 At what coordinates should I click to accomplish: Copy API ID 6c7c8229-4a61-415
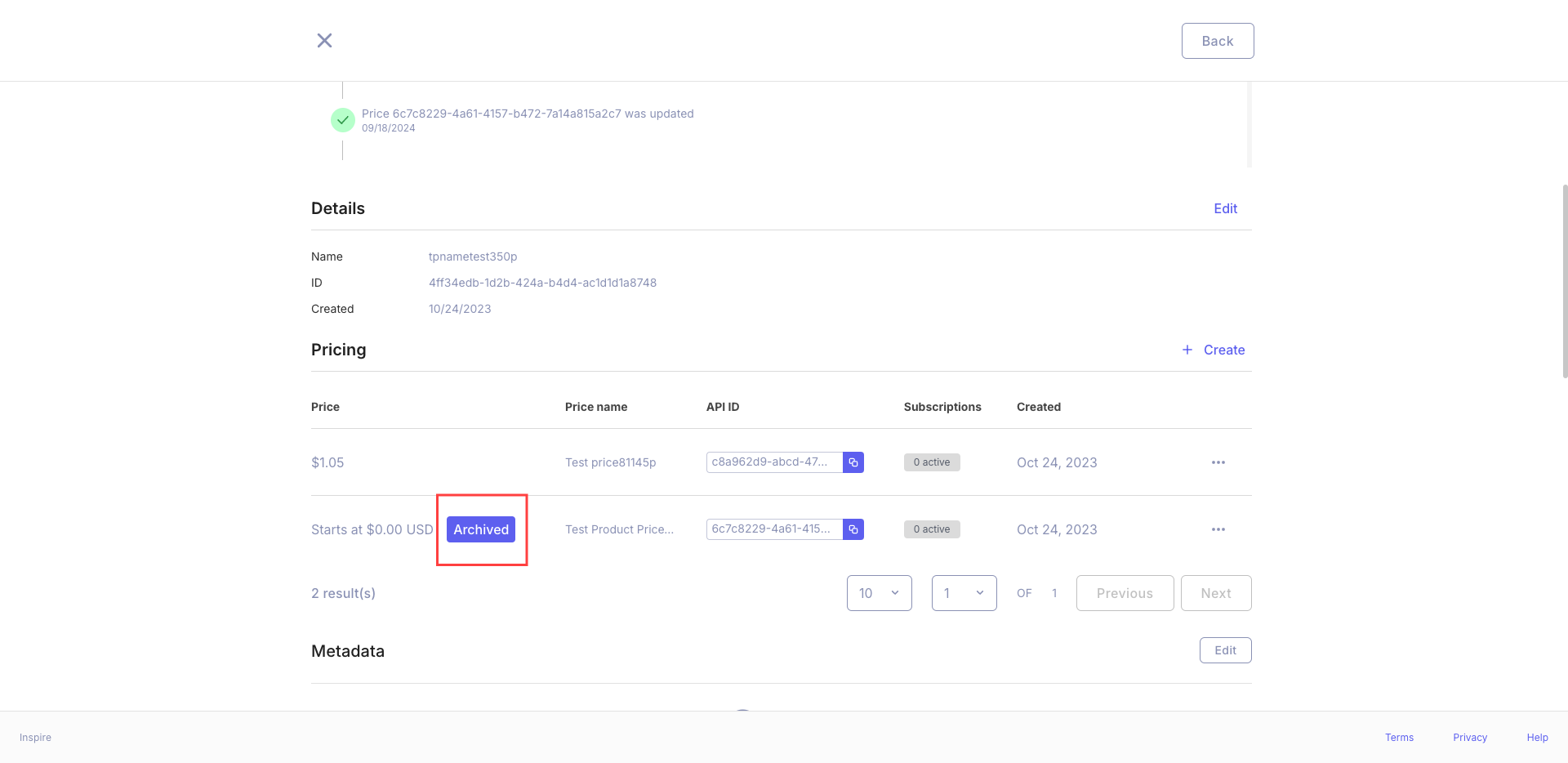coord(853,529)
